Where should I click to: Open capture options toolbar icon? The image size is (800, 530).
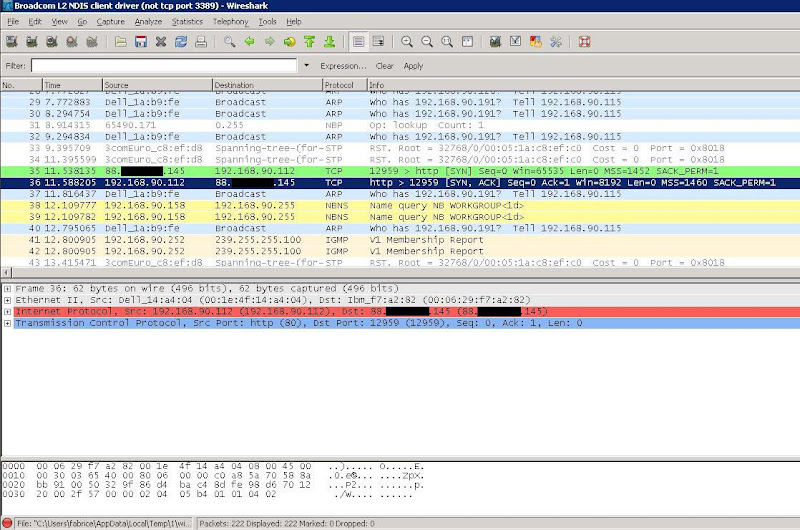32,42
